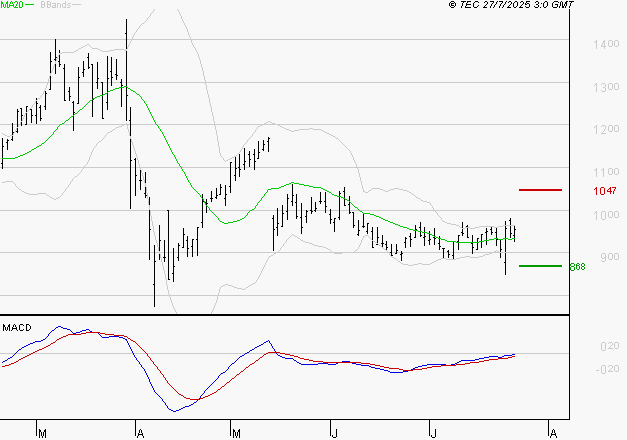Click the 1000 price axis label
This screenshot has width=627, height=440.
point(606,215)
